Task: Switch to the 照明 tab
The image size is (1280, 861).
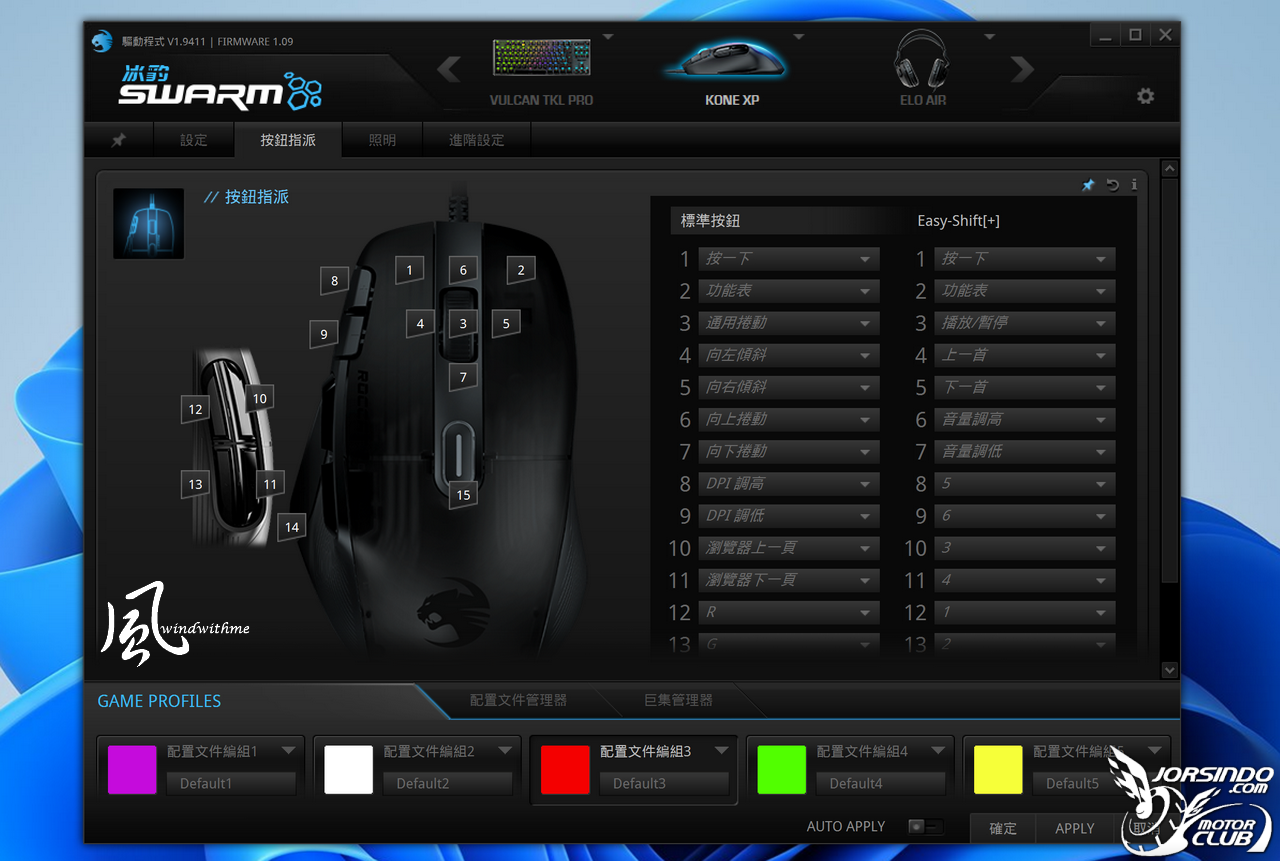Action: point(382,140)
